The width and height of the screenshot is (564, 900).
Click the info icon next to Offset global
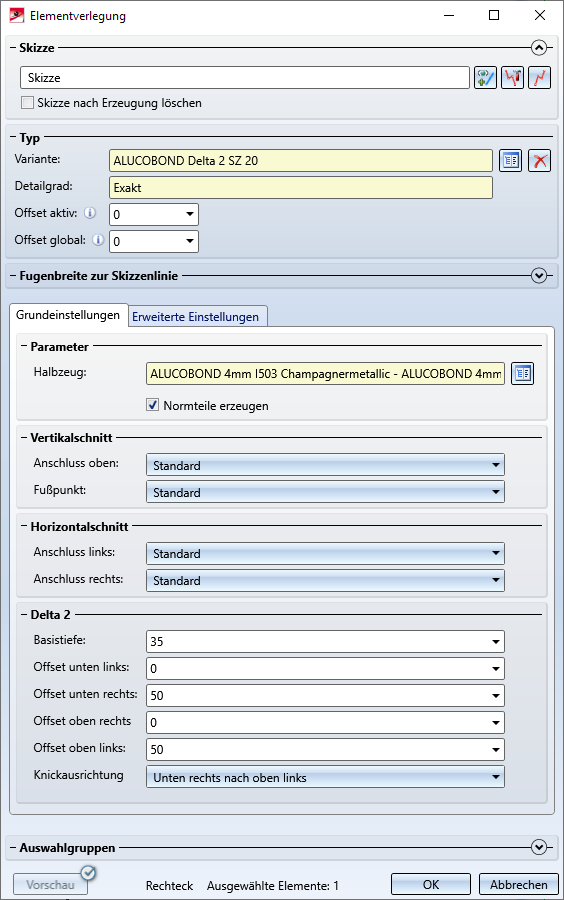99,240
